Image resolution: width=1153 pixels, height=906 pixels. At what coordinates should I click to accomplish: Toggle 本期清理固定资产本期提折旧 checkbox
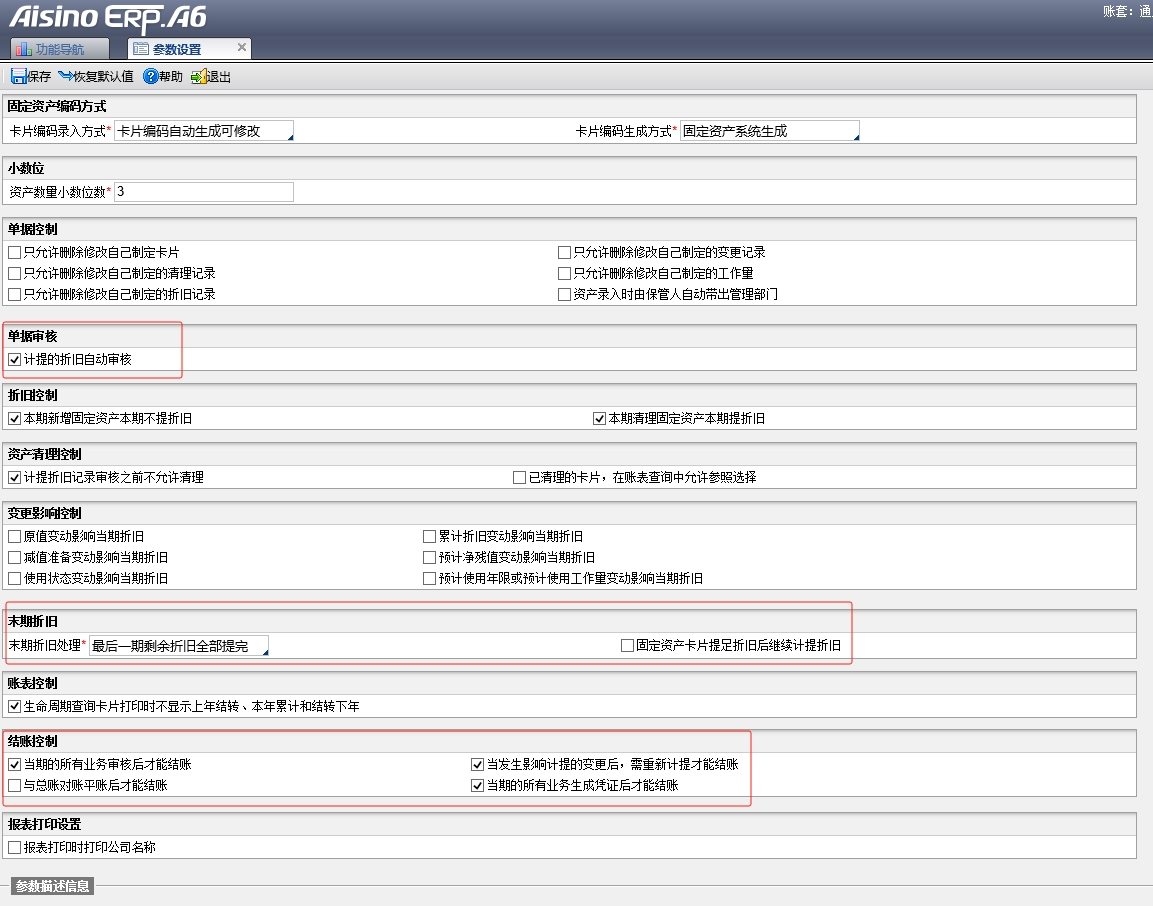(x=599, y=419)
